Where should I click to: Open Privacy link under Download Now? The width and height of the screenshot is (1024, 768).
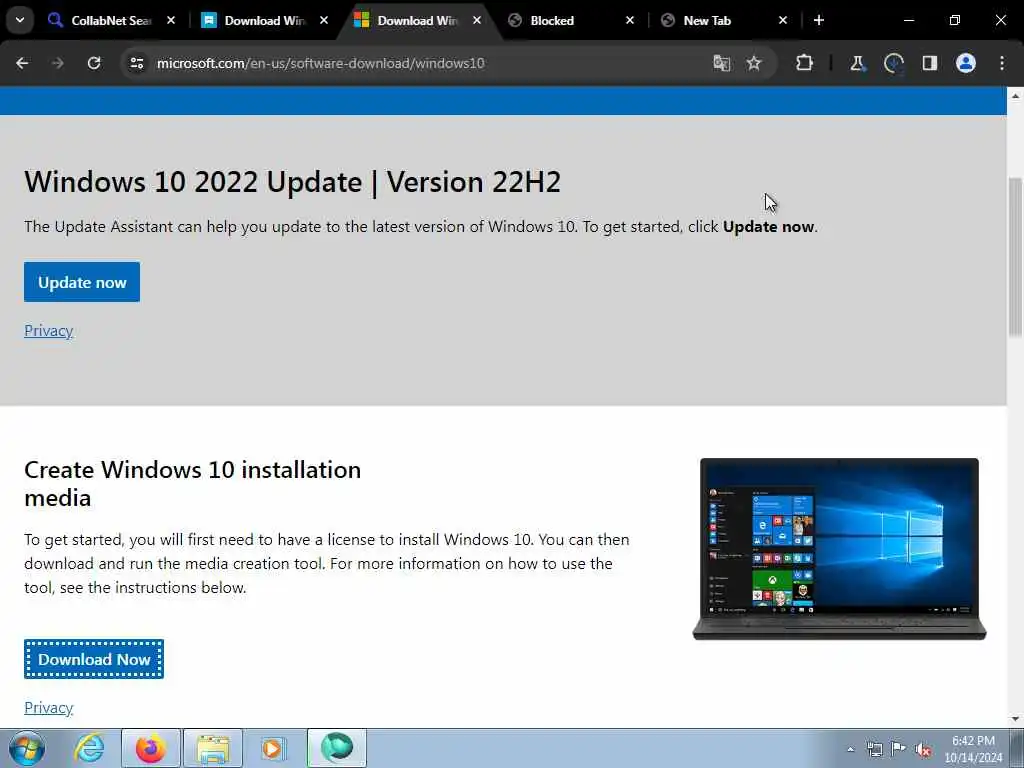click(48, 707)
